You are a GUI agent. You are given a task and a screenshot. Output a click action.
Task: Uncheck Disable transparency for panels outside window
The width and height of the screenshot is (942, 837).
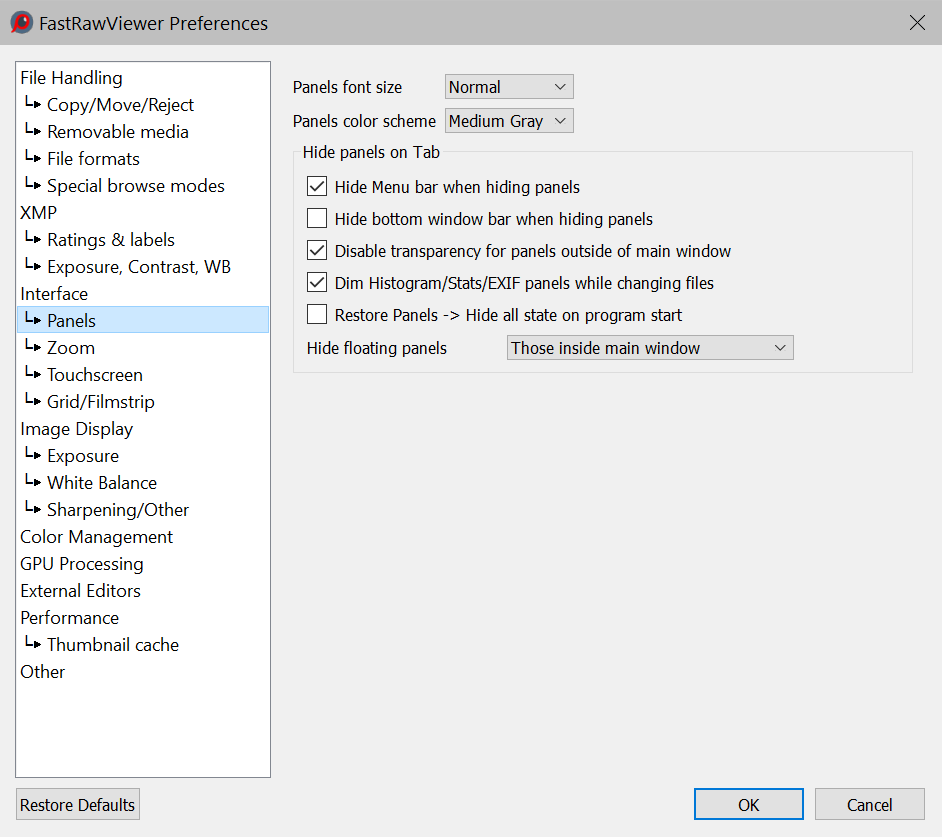click(317, 251)
